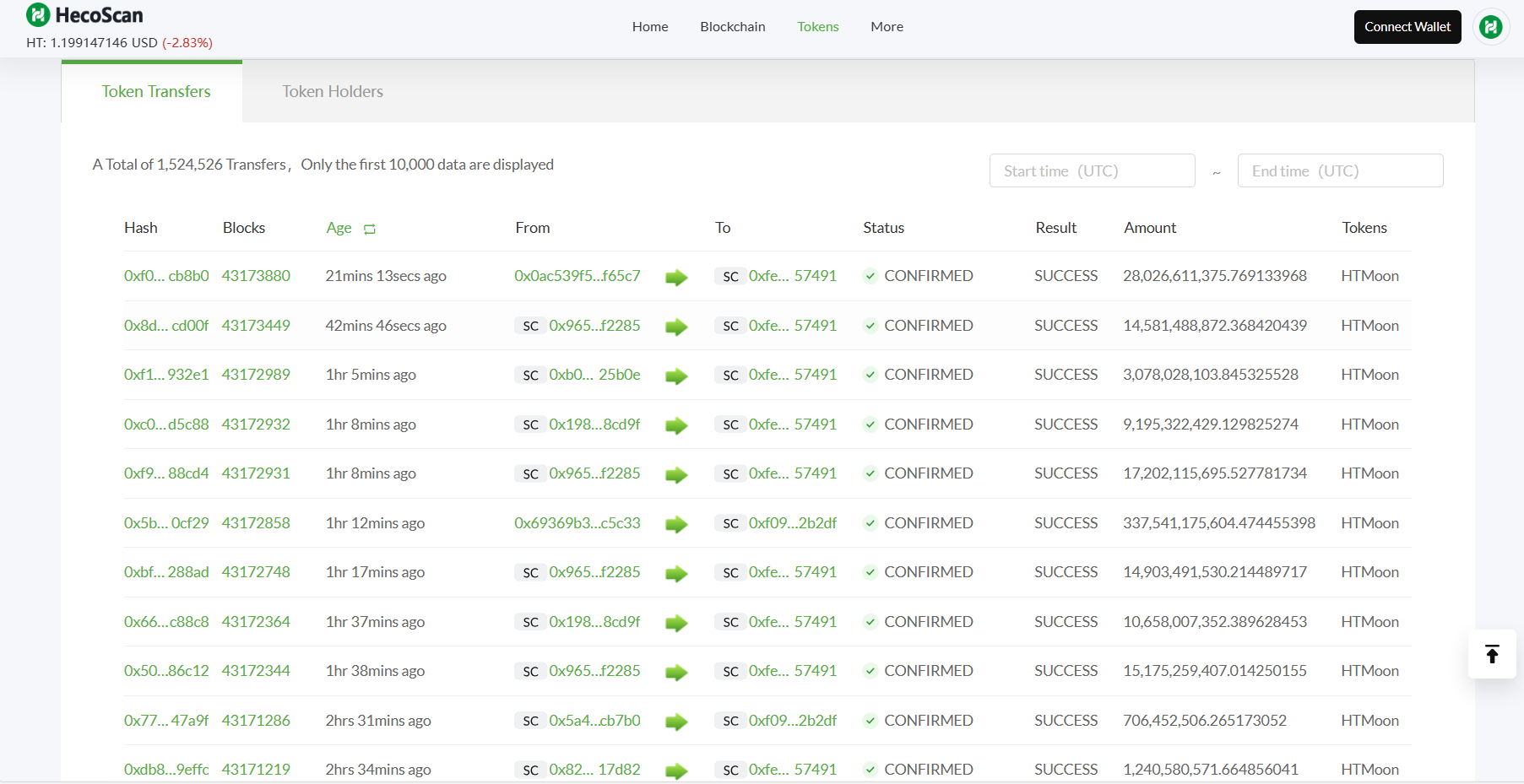Screen dimensions: 1524x784
Task: Open transaction hash 0xdb8...9effc
Action: [166, 770]
